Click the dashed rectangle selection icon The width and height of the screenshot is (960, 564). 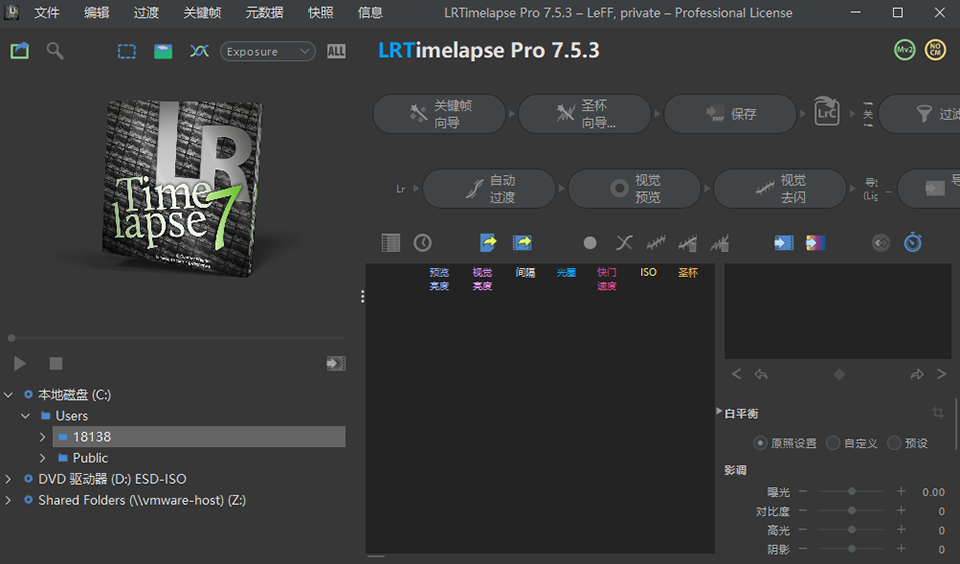(127, 51)
